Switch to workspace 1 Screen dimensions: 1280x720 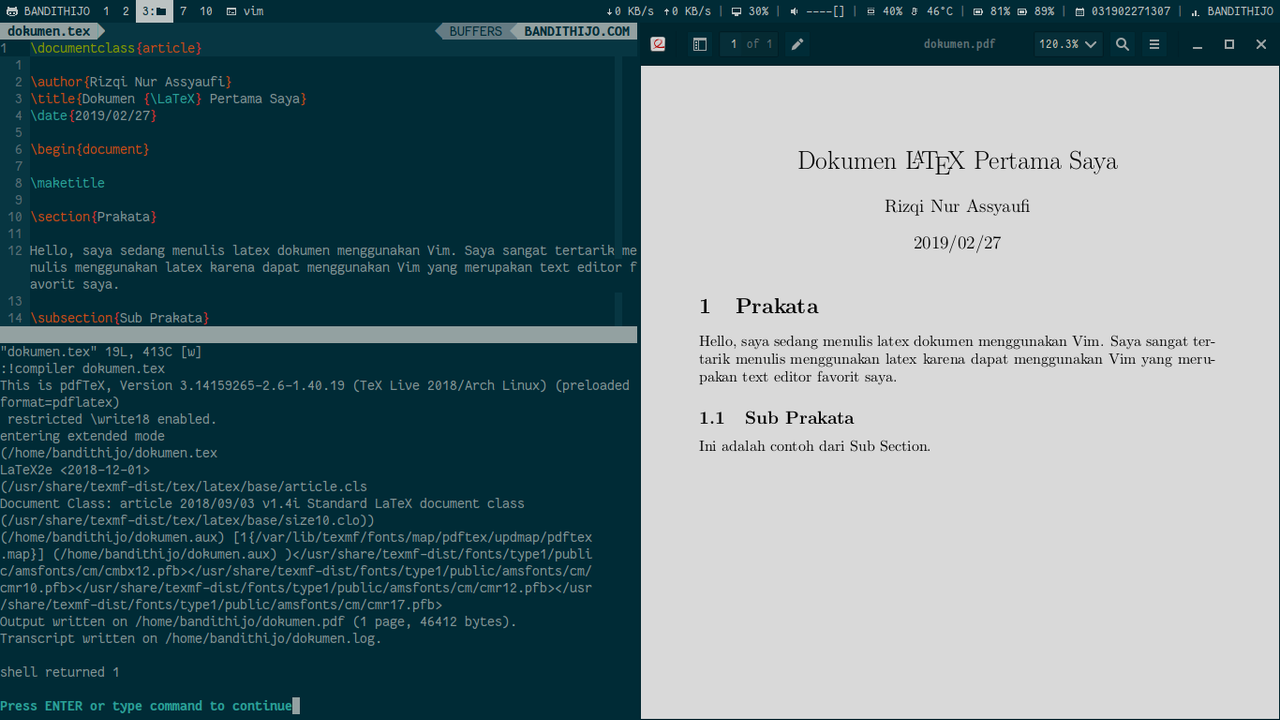pos(107,11)
